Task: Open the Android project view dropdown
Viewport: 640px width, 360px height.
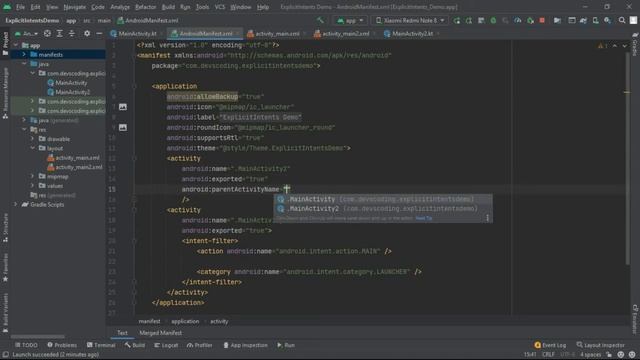Action: pos(26,33)
